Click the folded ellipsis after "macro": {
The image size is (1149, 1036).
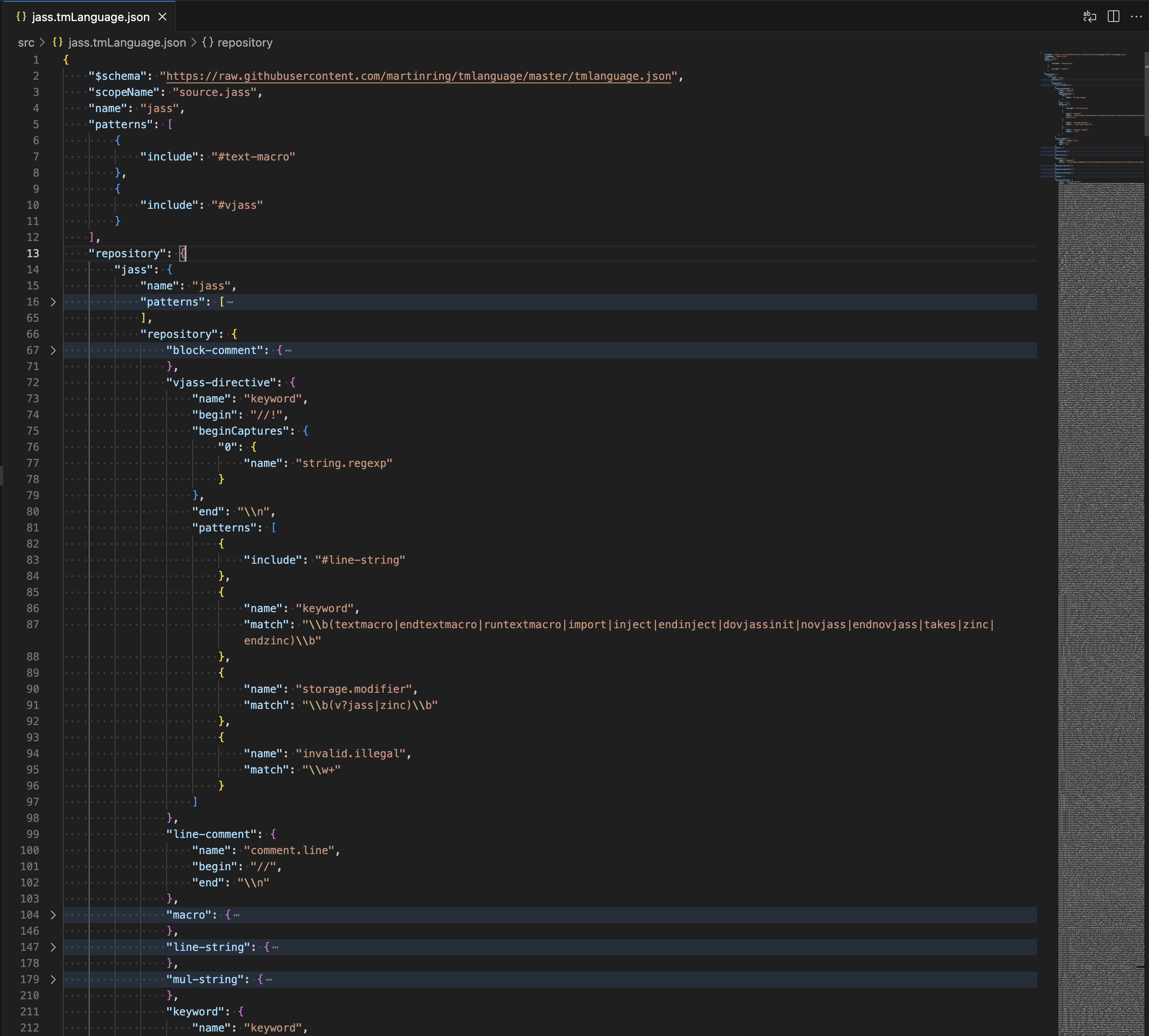[236, 915]
